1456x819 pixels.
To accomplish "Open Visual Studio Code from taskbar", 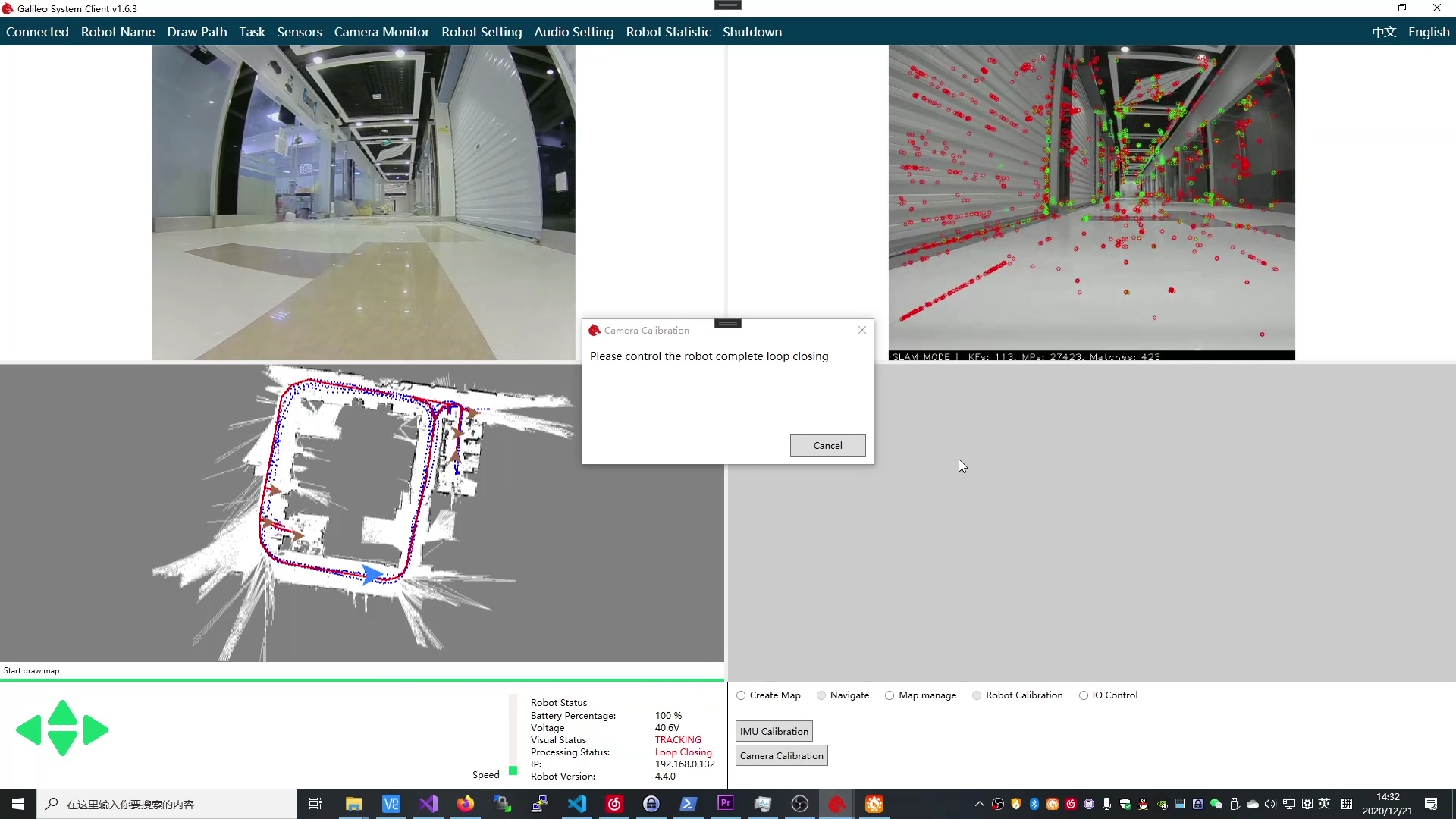I will point(577,804).
